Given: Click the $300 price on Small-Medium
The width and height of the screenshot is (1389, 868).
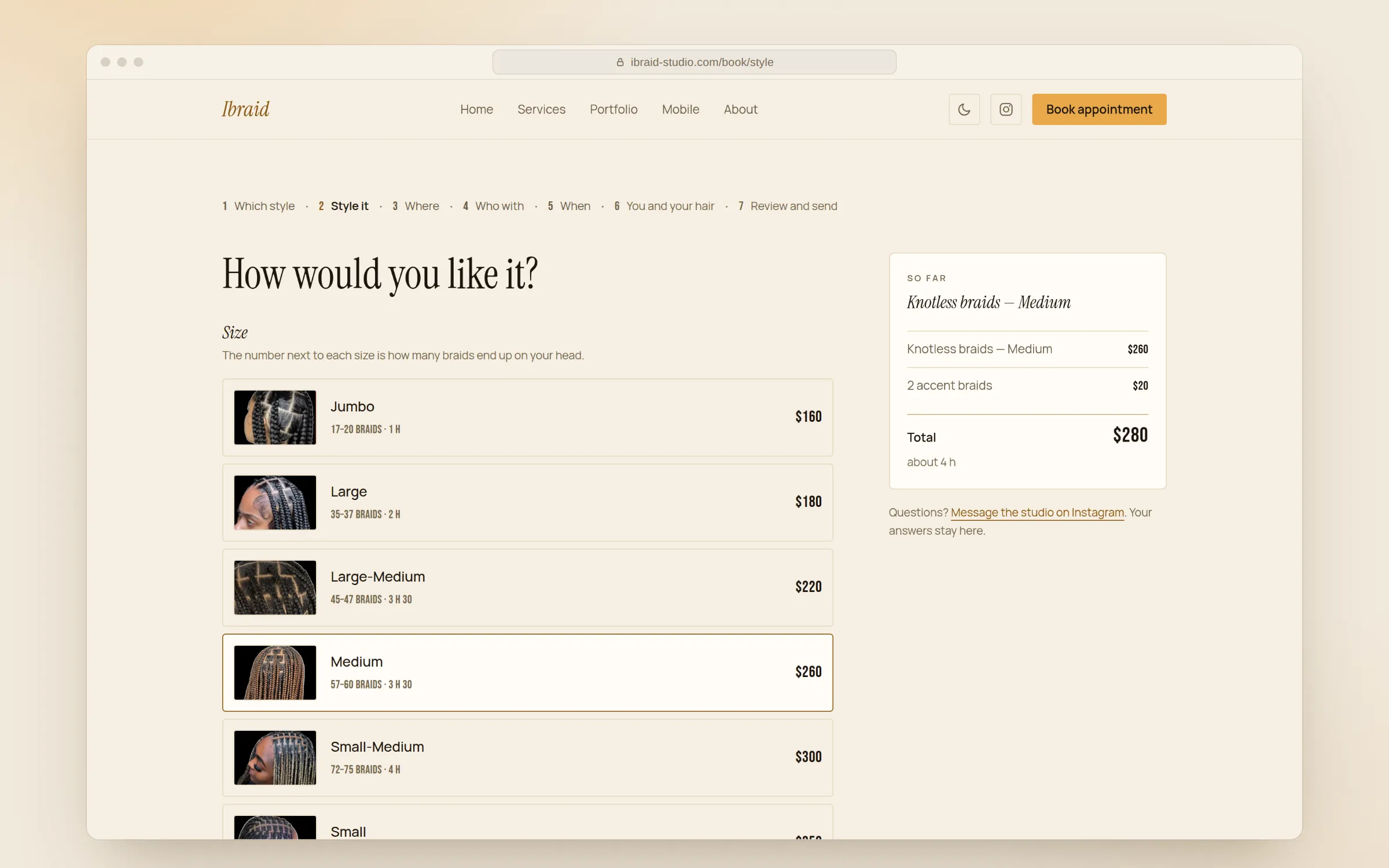Looking at the screenshot, I should point(808,757).
